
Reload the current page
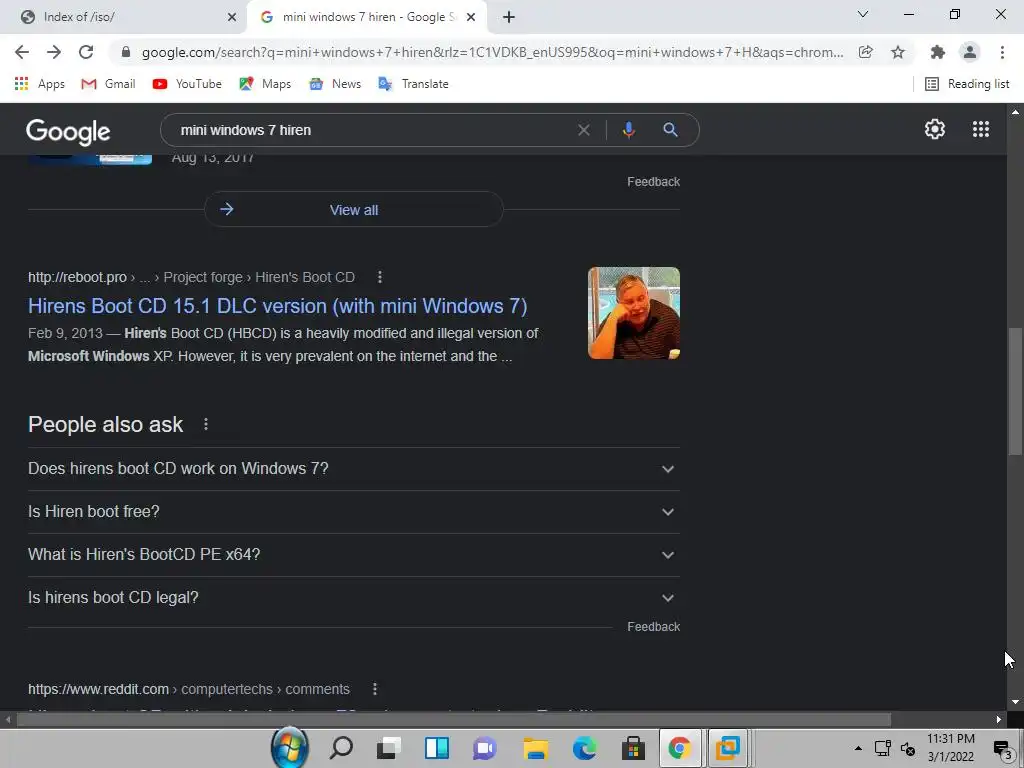click(x=86, y=52)
